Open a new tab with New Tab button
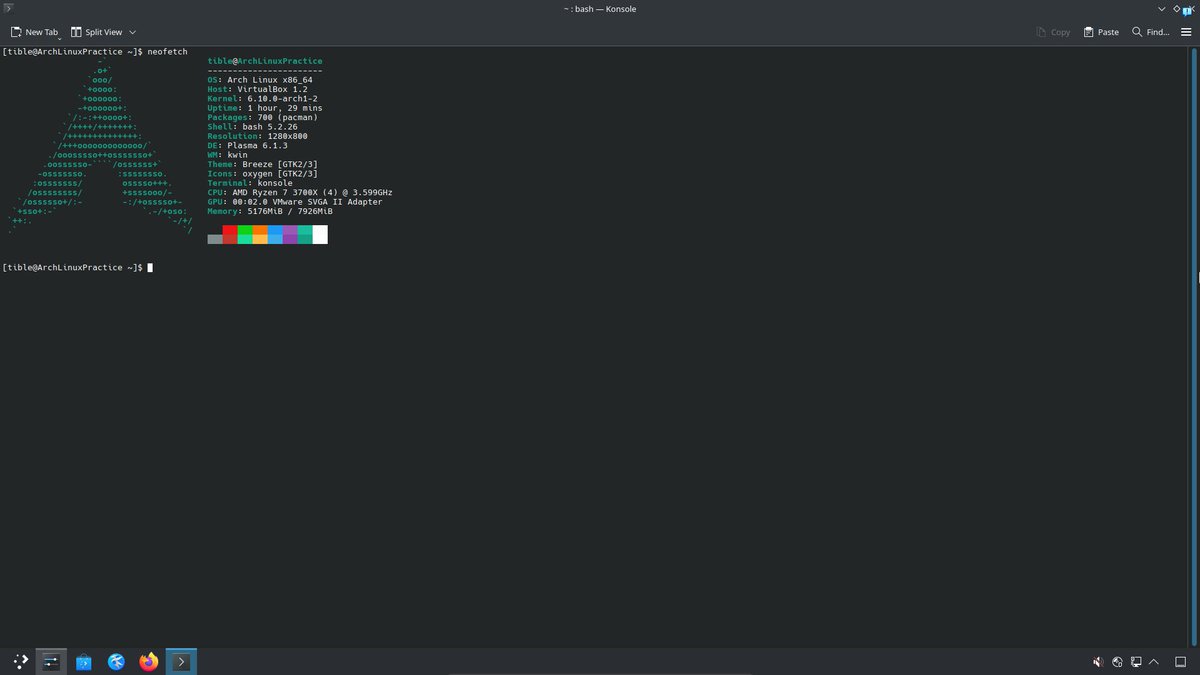The height and width of the screenshot is (675, 1200). click(34, 32)
